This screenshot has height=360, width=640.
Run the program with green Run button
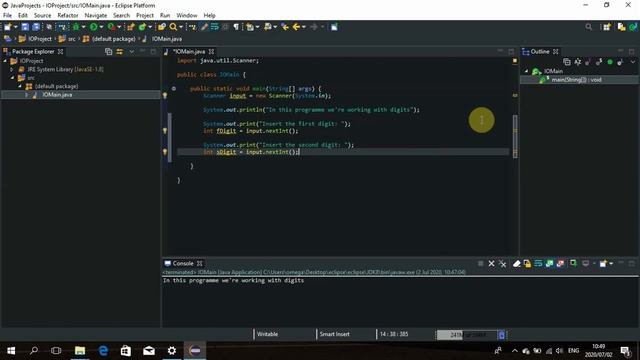[93, 27]
